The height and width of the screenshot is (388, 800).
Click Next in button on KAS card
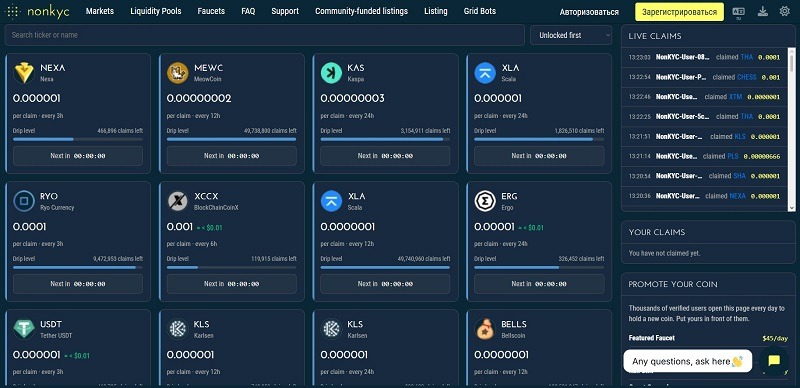tap(385, 156)
